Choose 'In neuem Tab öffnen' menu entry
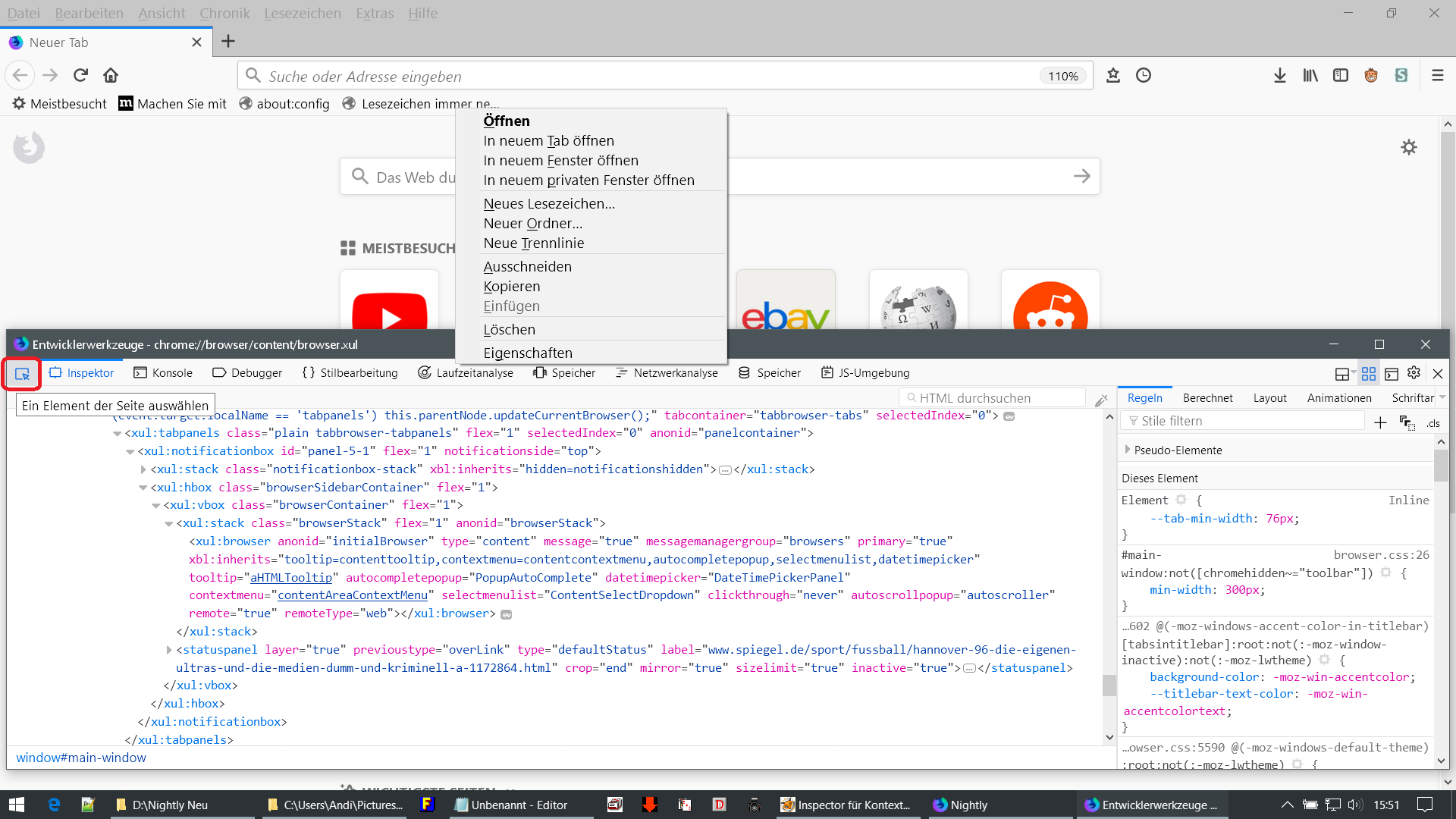 point(548,141)
